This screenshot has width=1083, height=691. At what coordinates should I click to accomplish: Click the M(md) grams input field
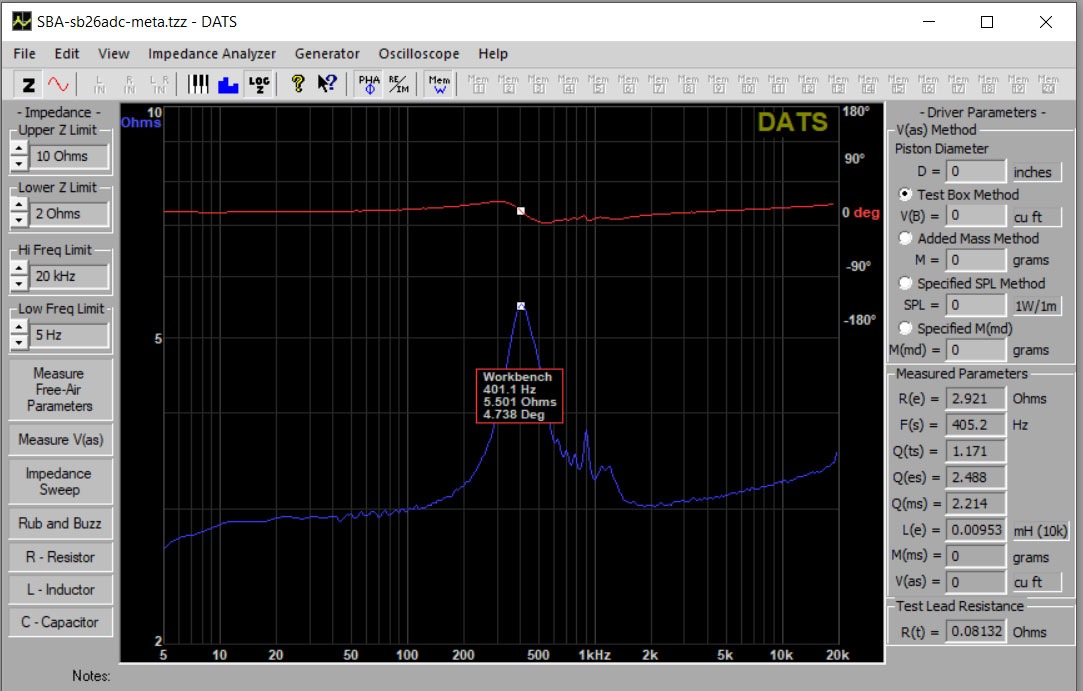tap(975, 350)
